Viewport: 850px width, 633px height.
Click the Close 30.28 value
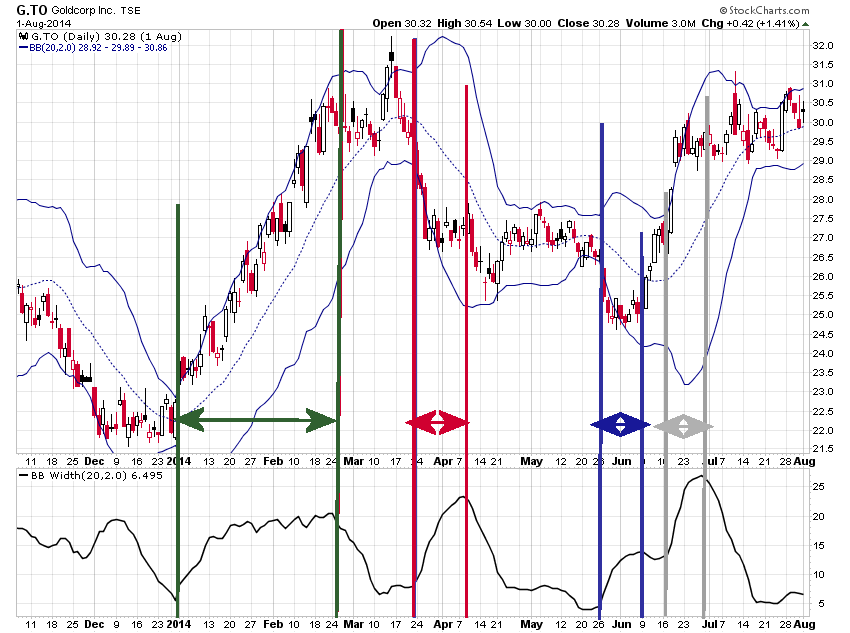(x=589, y=23)
